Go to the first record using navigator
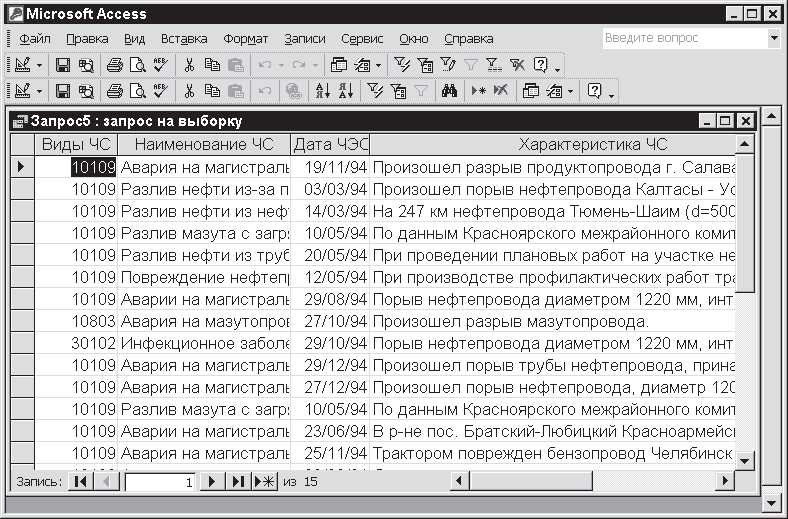Image resolution: width=788 pixels, height=519 pixels. (82, 482)
